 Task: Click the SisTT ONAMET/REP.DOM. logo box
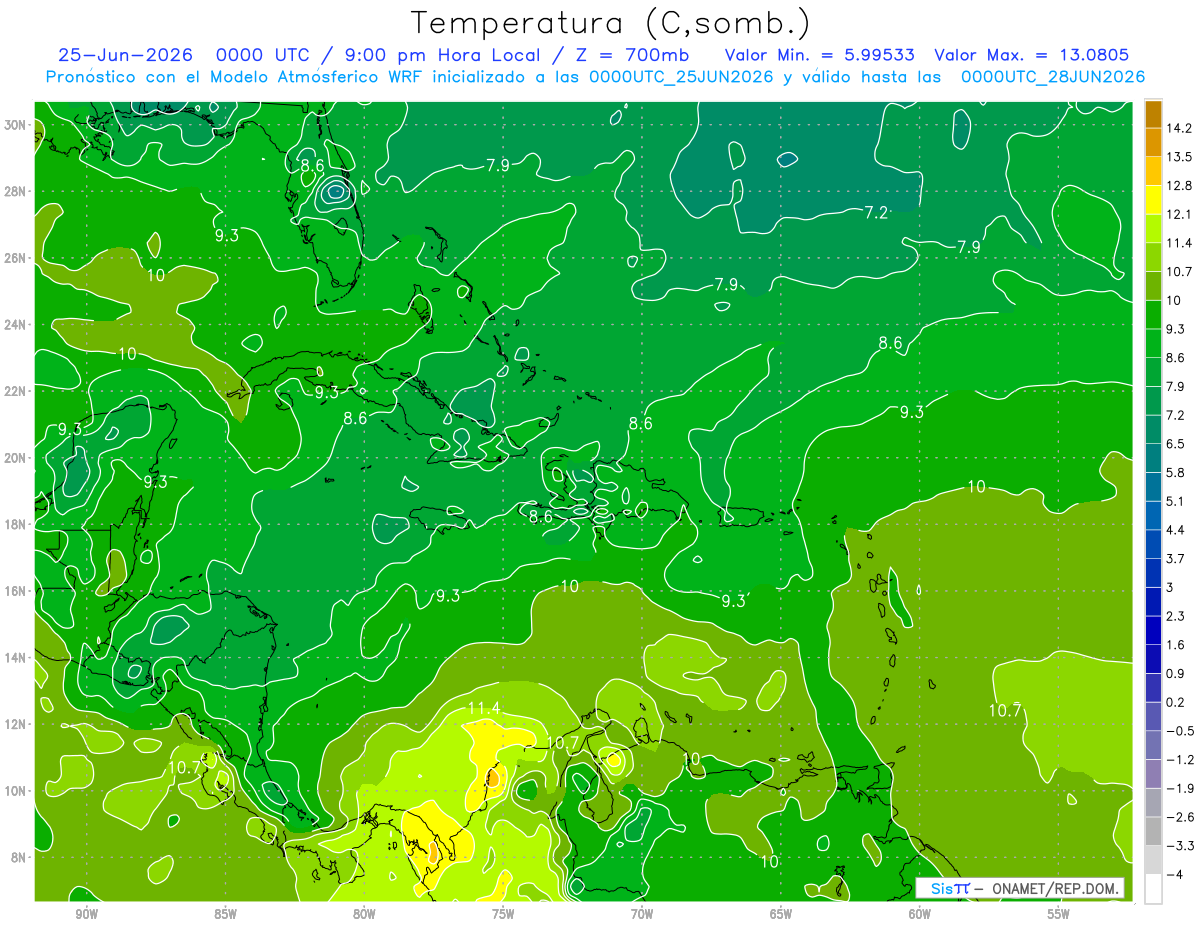tap(1021, 888)
